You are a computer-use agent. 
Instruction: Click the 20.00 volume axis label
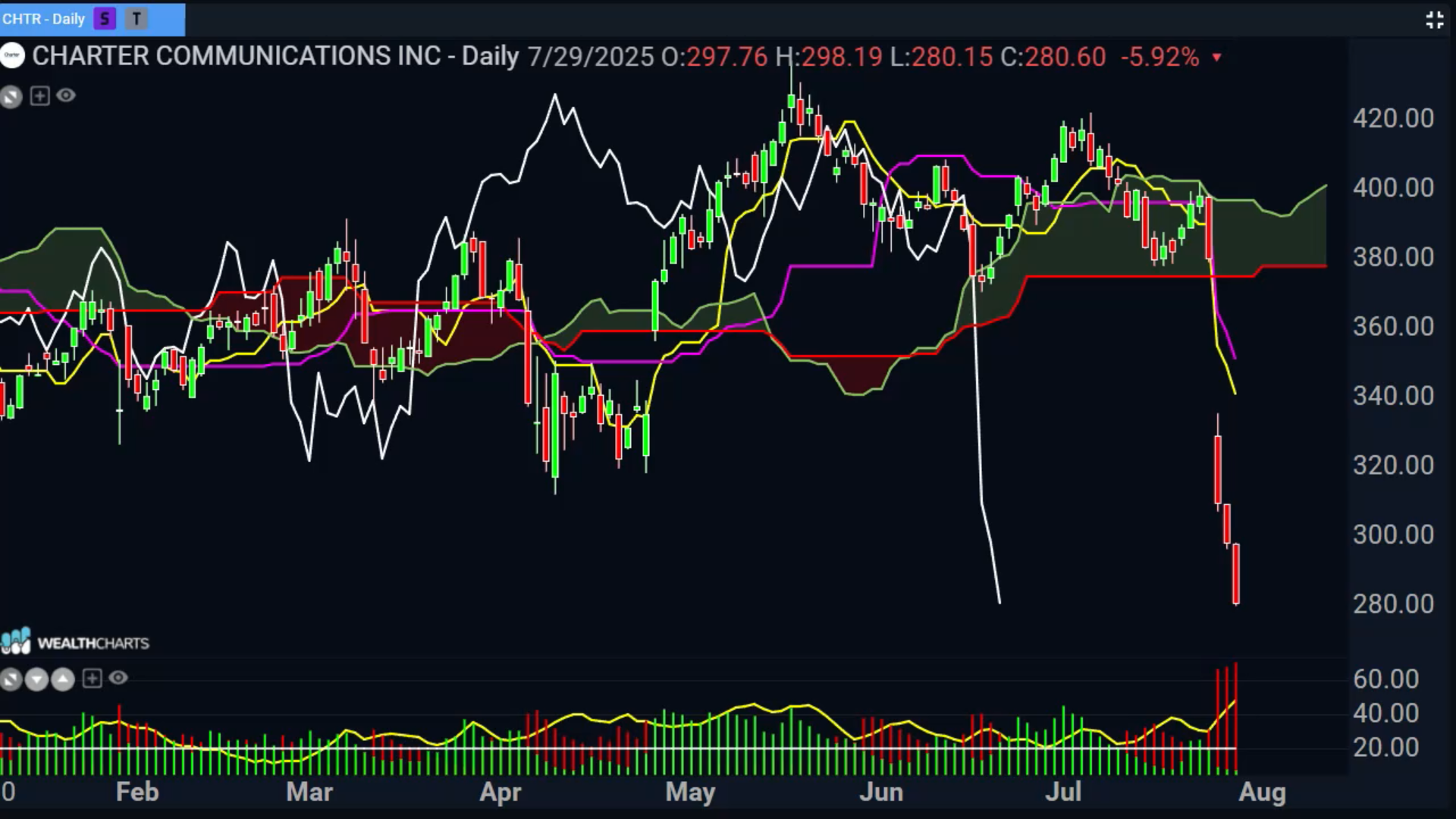click(1386, 748)
